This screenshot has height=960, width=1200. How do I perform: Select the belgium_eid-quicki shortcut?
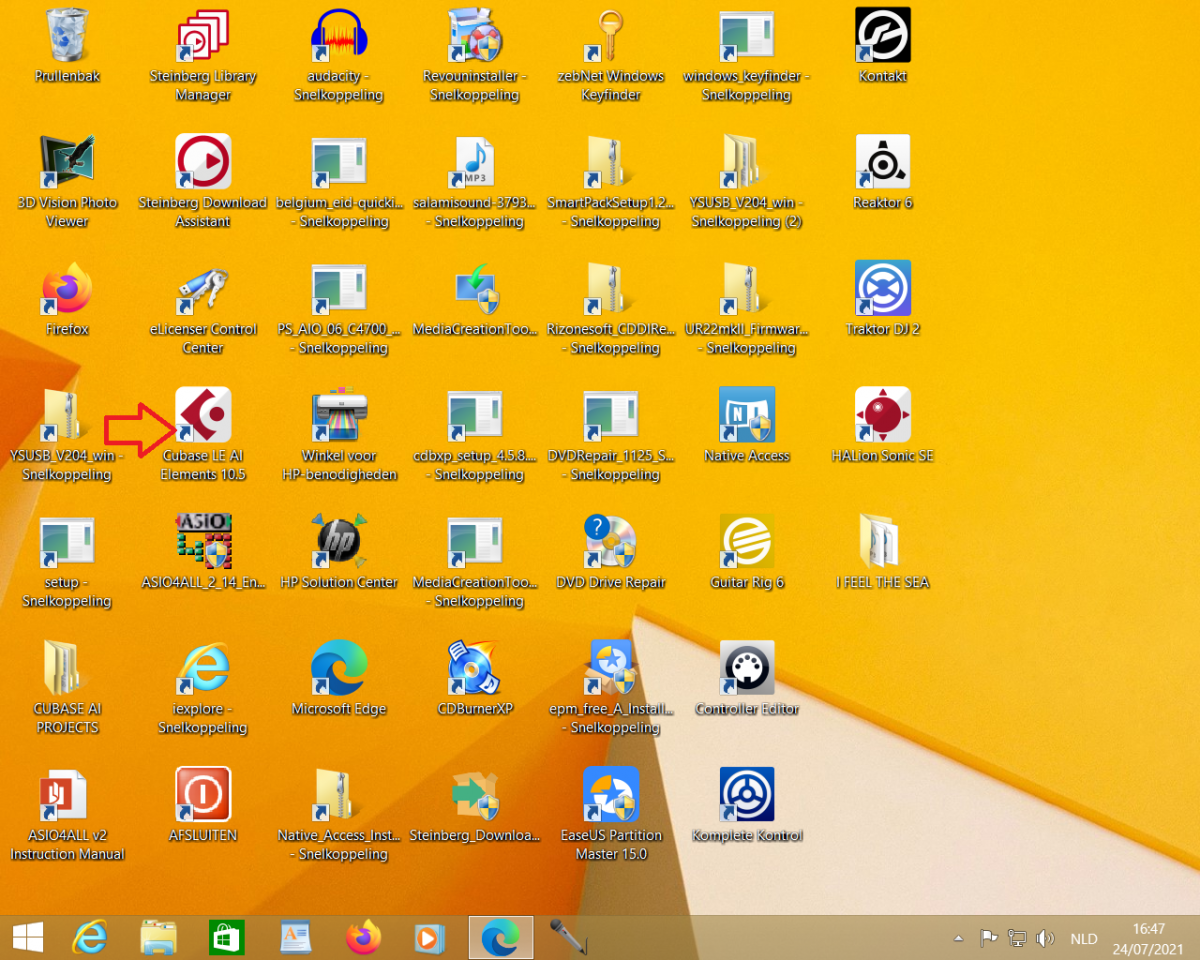tap(339, 162)
